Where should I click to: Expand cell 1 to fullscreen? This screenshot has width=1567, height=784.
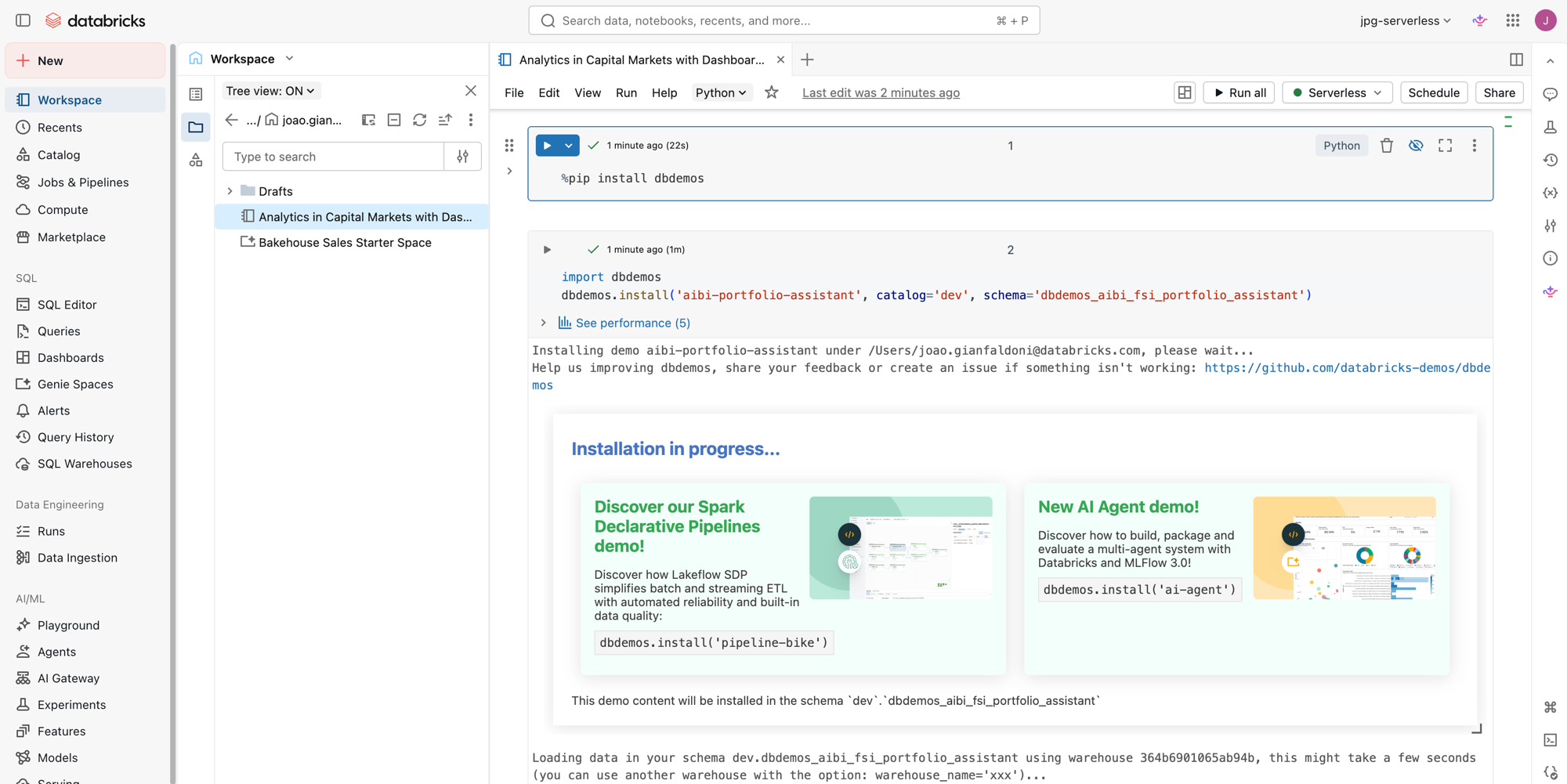tap(1446, 146)
